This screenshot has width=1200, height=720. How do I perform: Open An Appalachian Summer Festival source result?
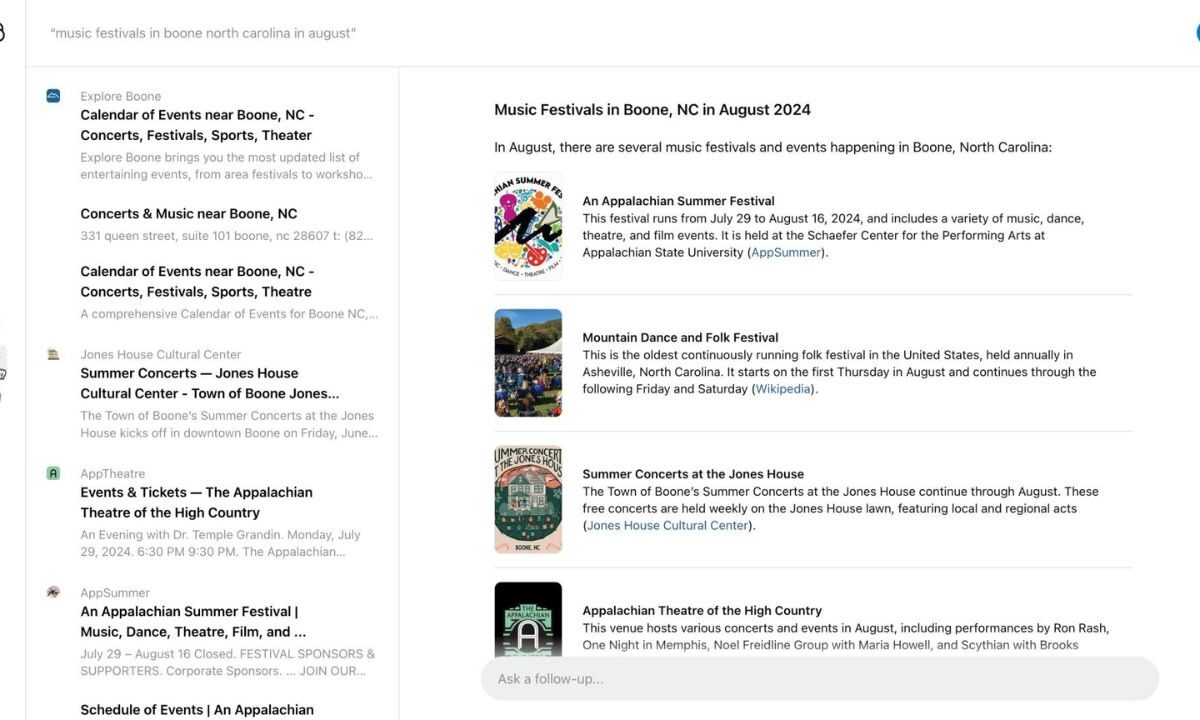[x=193, y=621]
